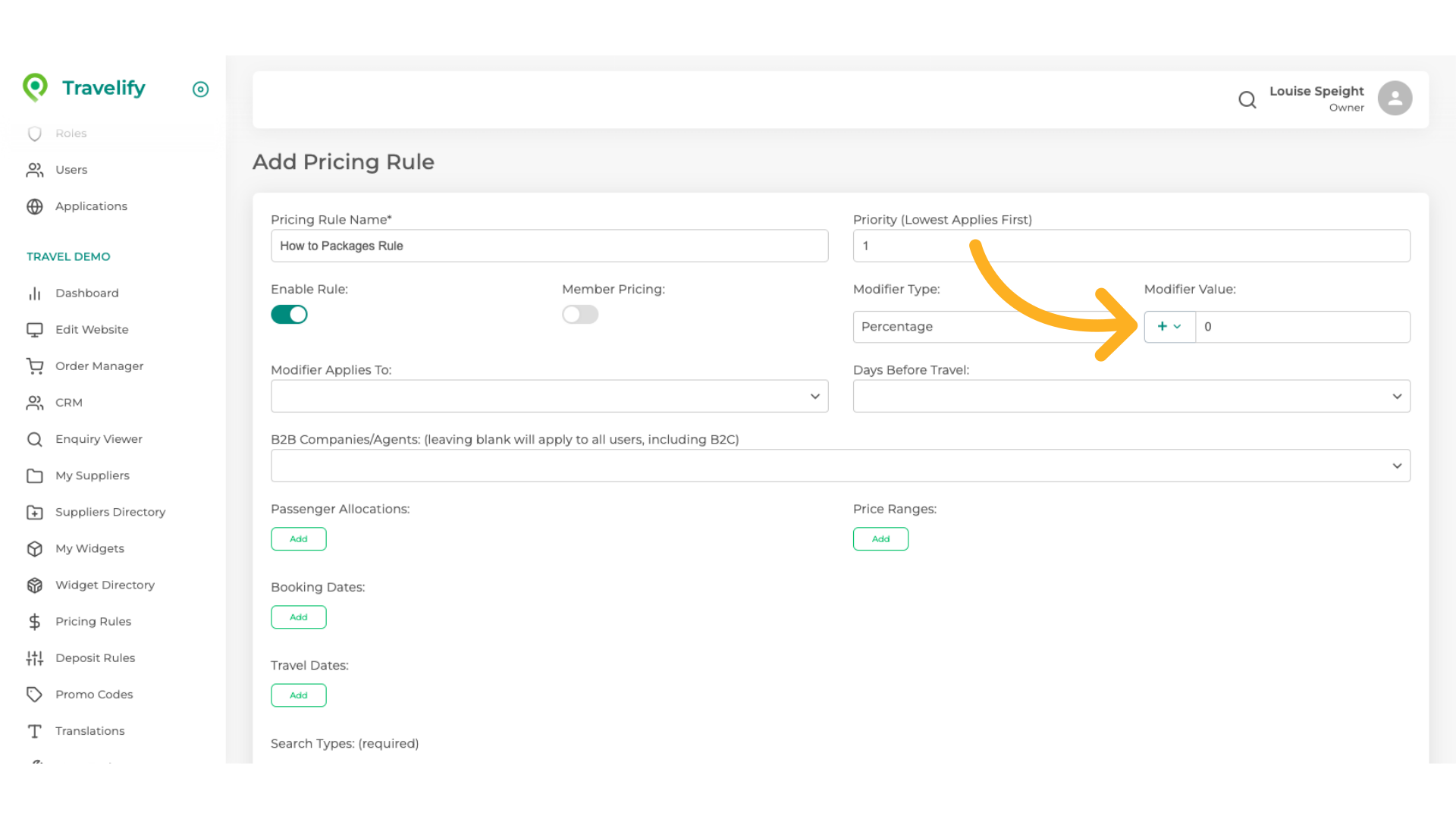Open Days Before Travel dropdown

pos(1131,397)
